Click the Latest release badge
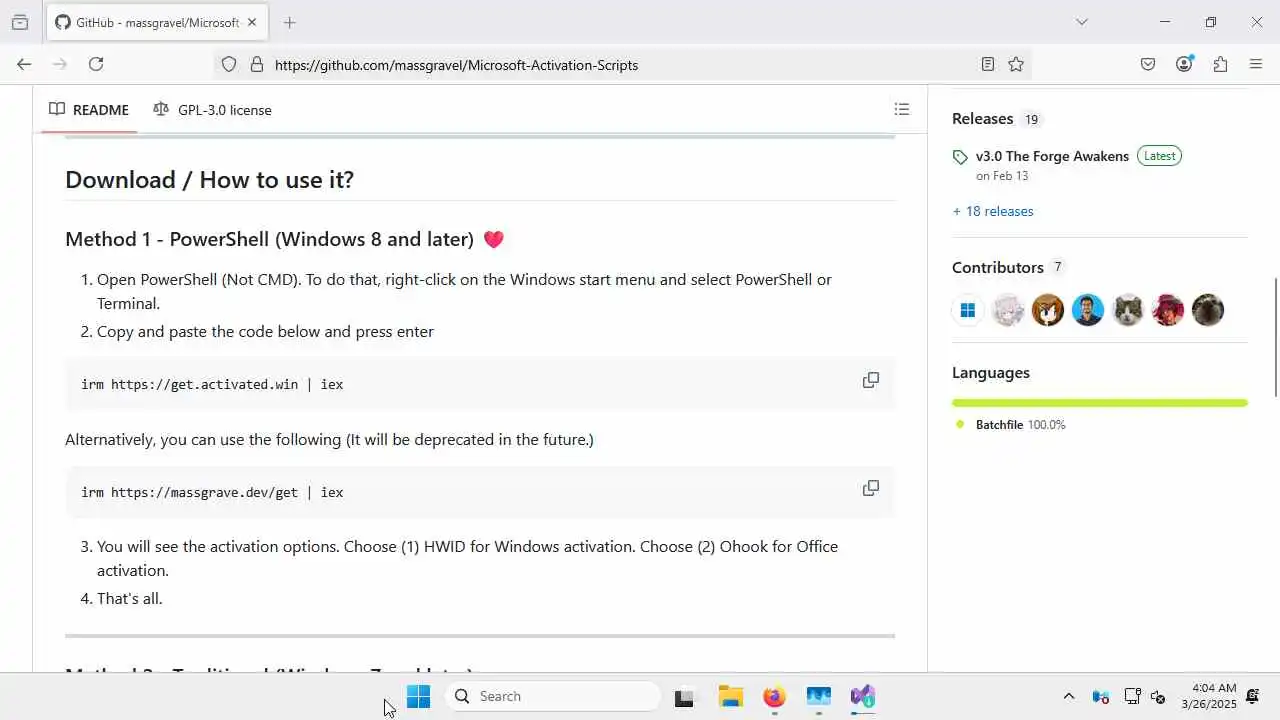Screen dimensions: 1280x720 point(1160,156)
